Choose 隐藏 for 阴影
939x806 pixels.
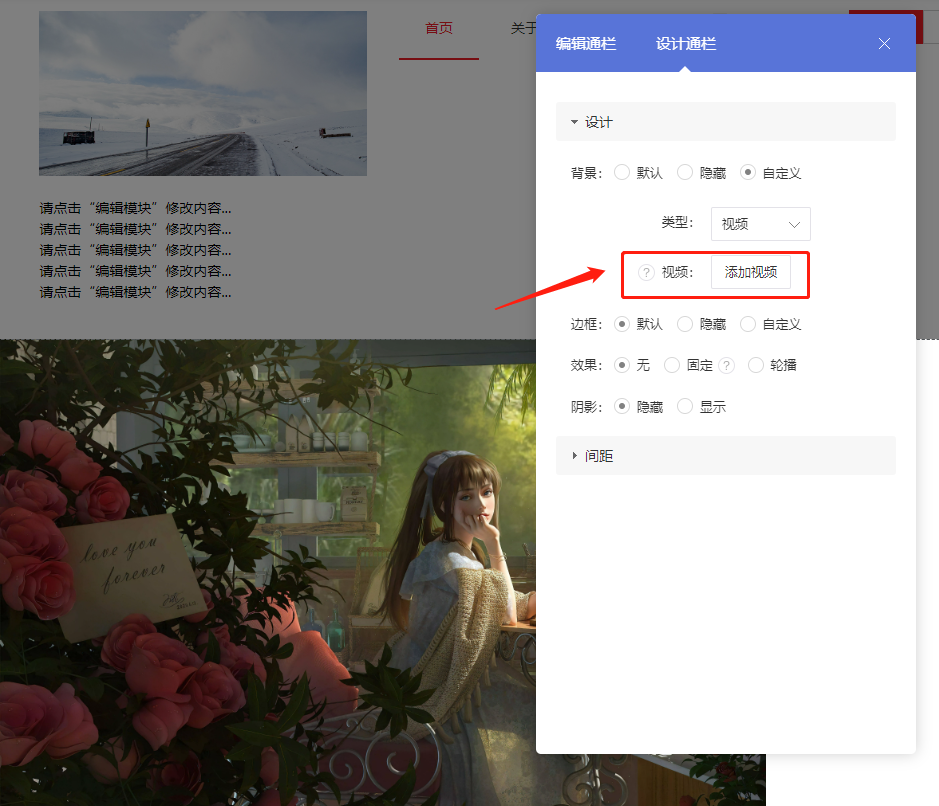coord(622,407)
